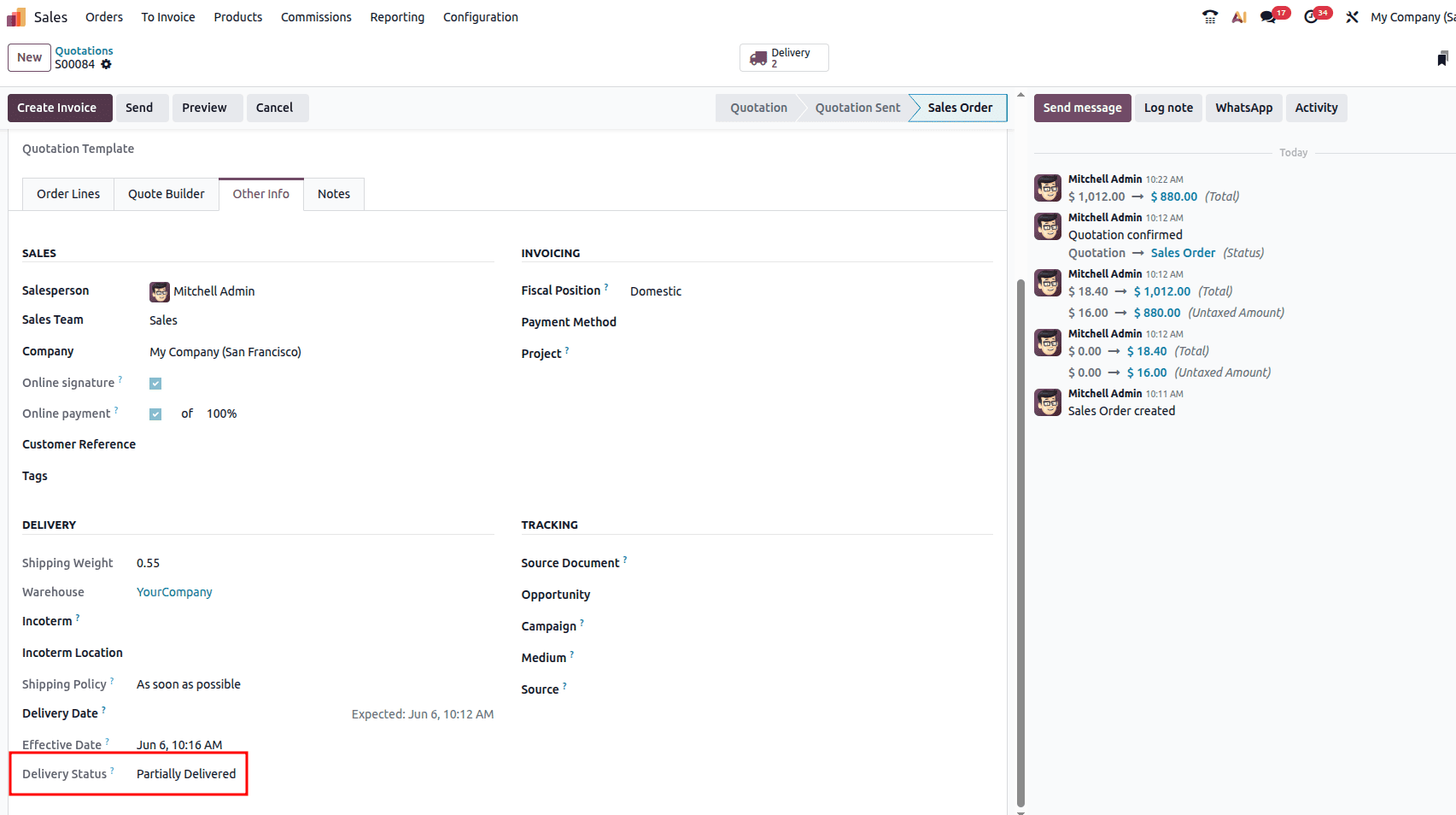Viewport: 1456px width, 815px height.
Task: Click the form vertical scrollbar
Action: pyautogui.click(x=1020, y=542)
